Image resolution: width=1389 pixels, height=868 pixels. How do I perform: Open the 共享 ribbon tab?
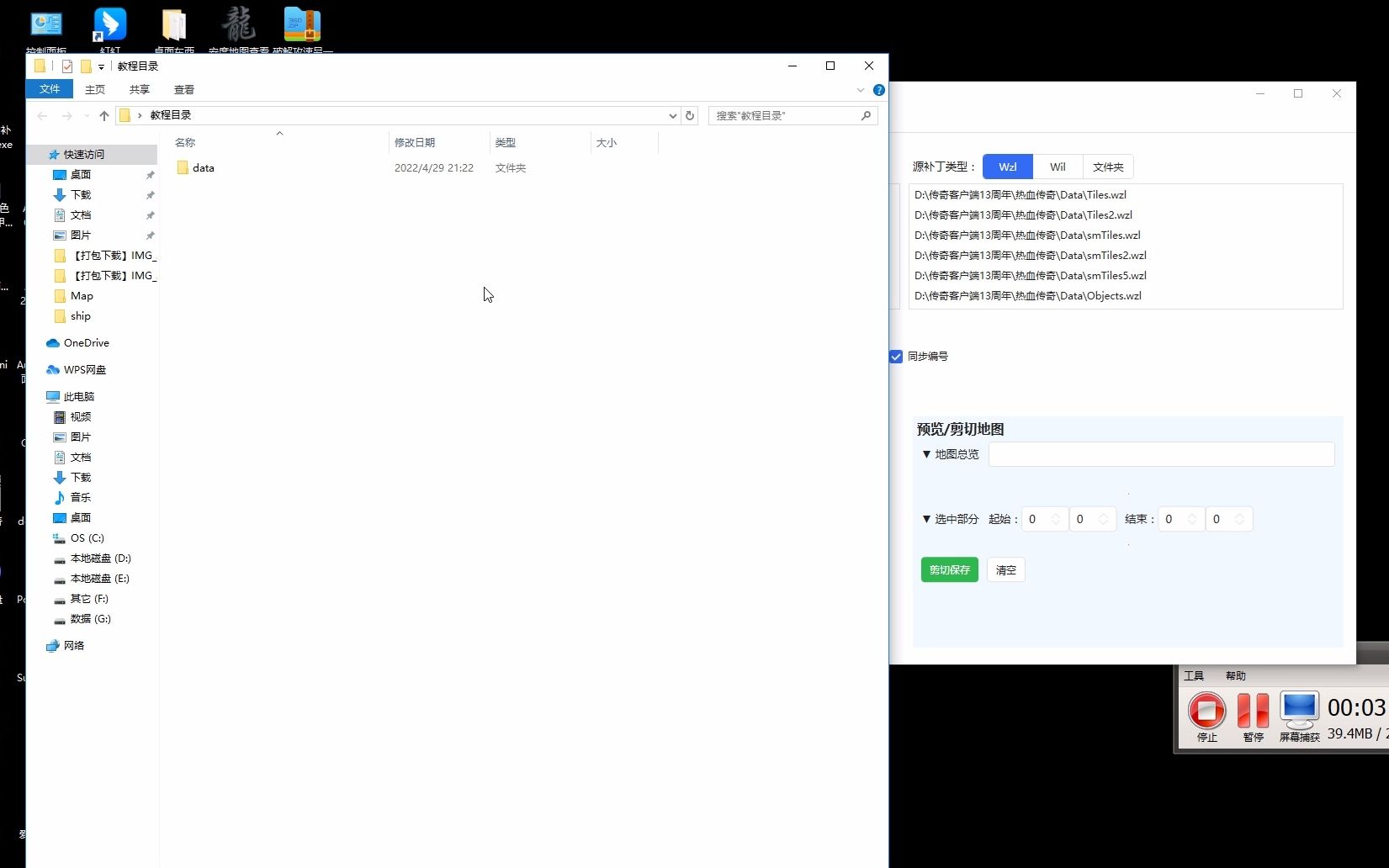[x=140, y=89]
